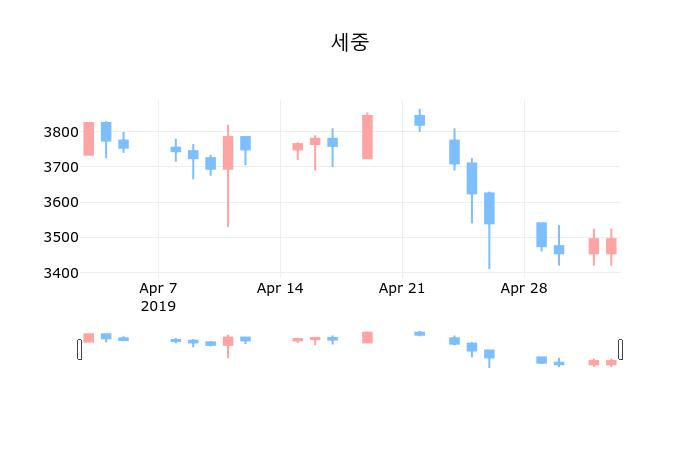Click the Apr 28 x-axis date label
Viewport: 700px width, 450px height.
(524, 289)
